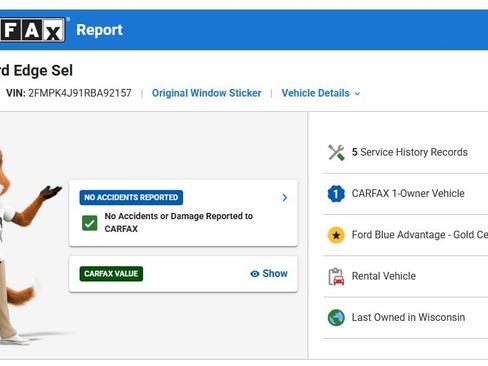Click the gold star certified icon
The image size is (488, 366).
pyautogui.click(x=336, y=235)
